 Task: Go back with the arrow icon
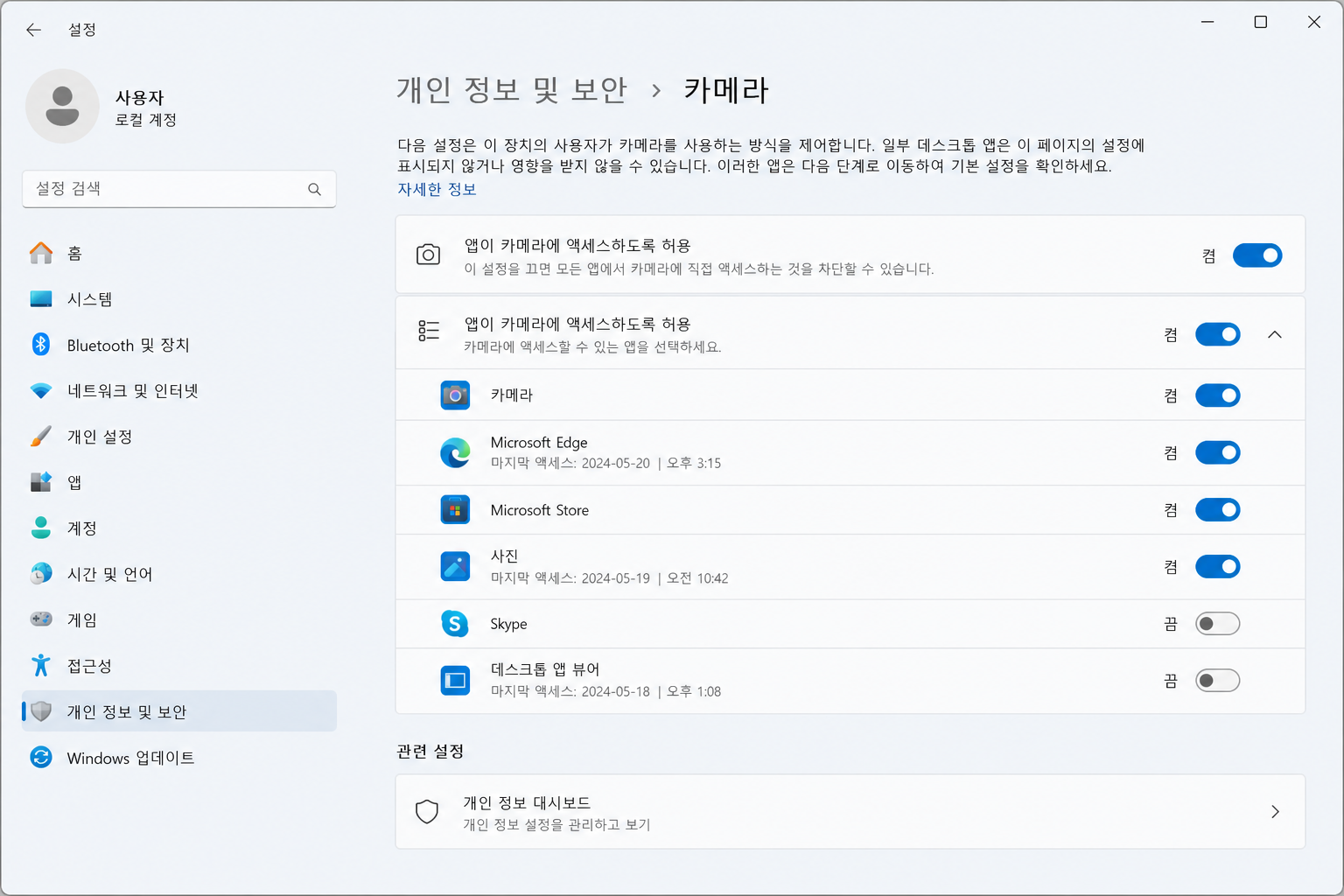pyautogui.click(x=33, y=30)
